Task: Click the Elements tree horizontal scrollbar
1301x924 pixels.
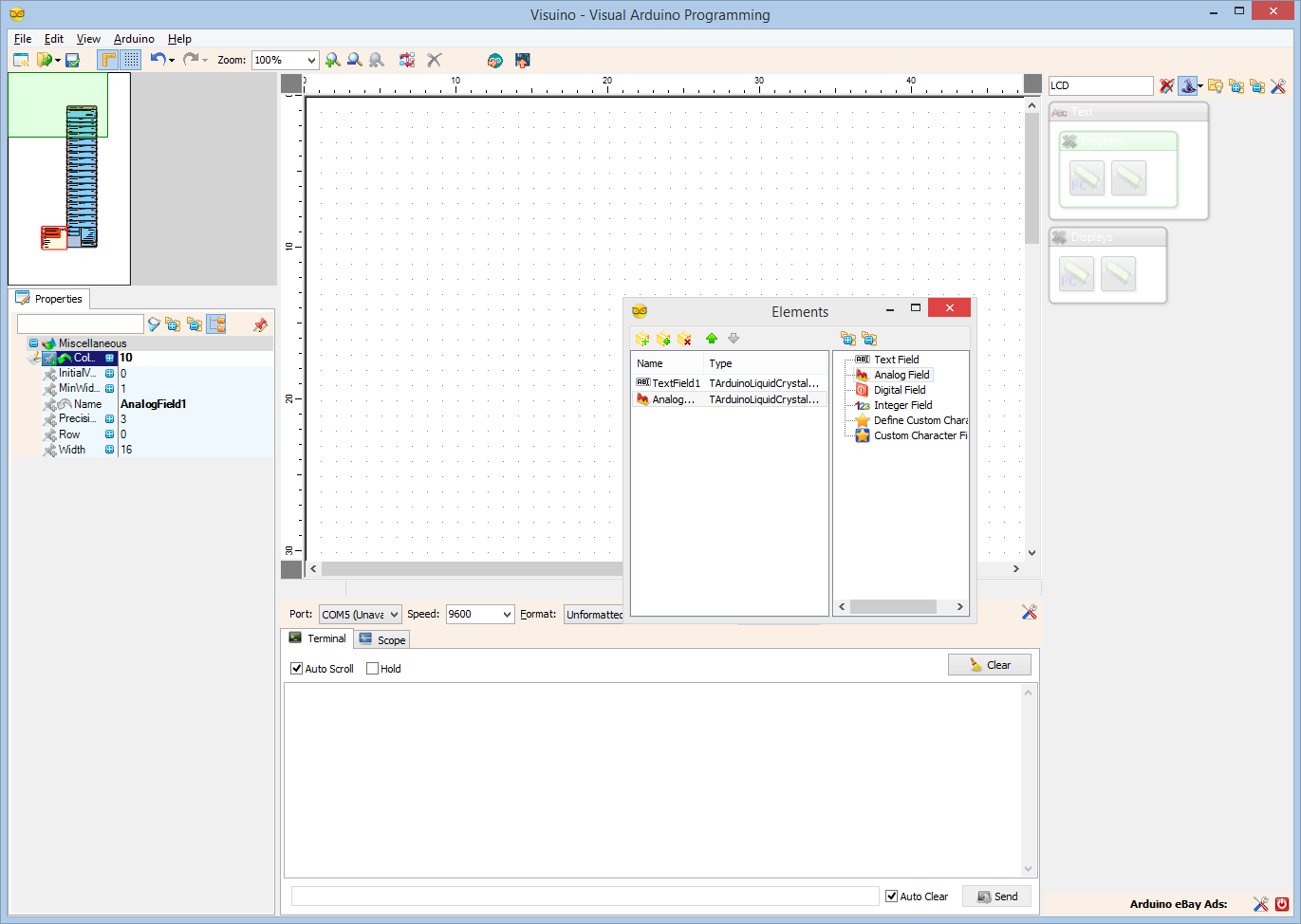Action: click(901, 607)
